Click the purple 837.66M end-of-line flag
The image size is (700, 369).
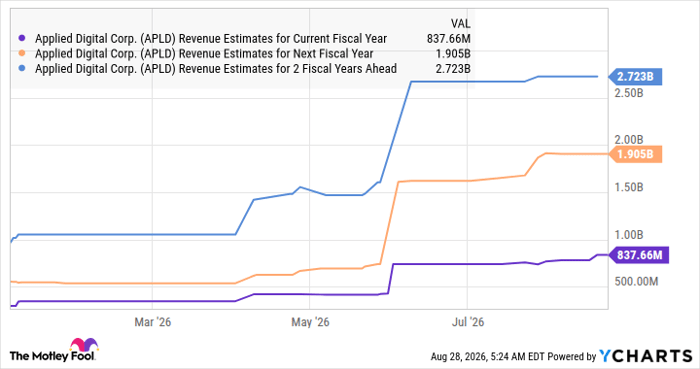[x=639, y=255]
